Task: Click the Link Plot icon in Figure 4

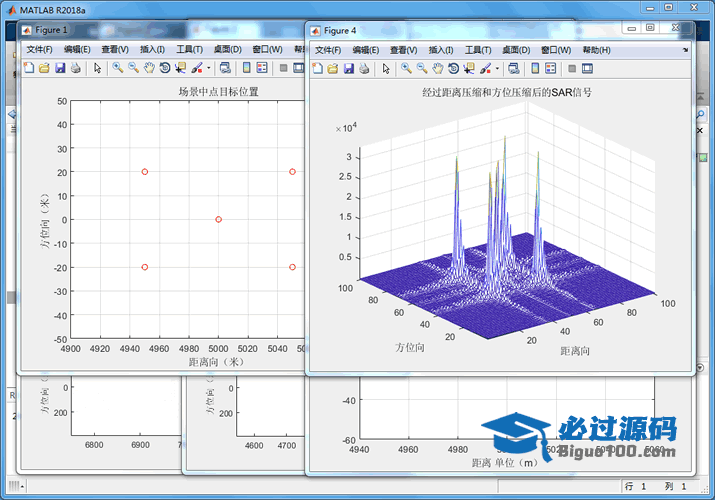Action: [513, 69]
